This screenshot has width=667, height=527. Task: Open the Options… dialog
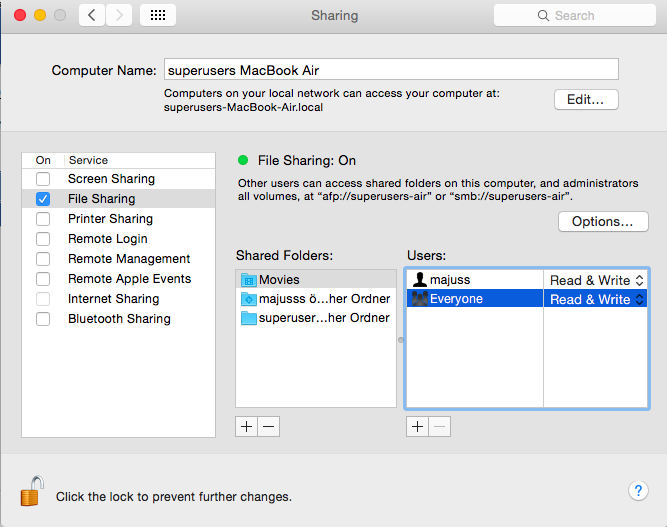click(x=603, y=222)
